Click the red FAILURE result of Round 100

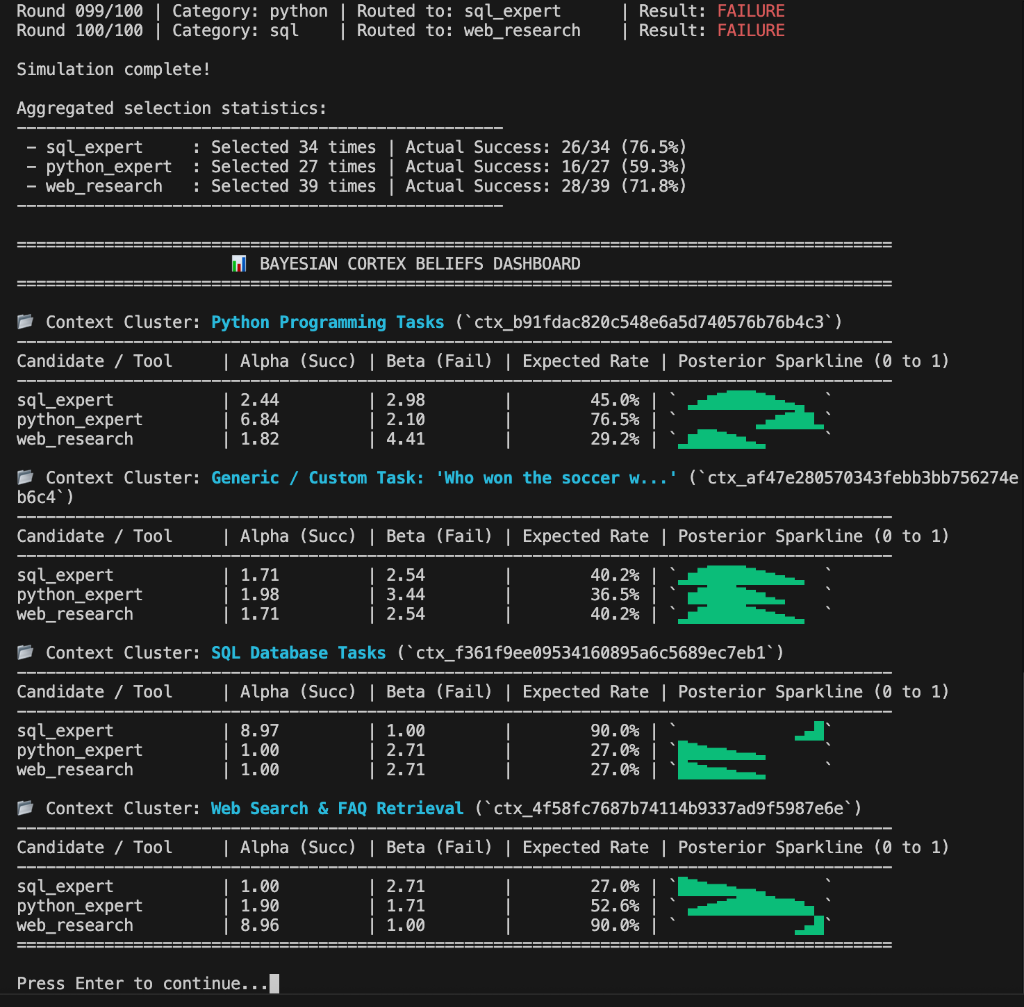[x=751, y=31]
